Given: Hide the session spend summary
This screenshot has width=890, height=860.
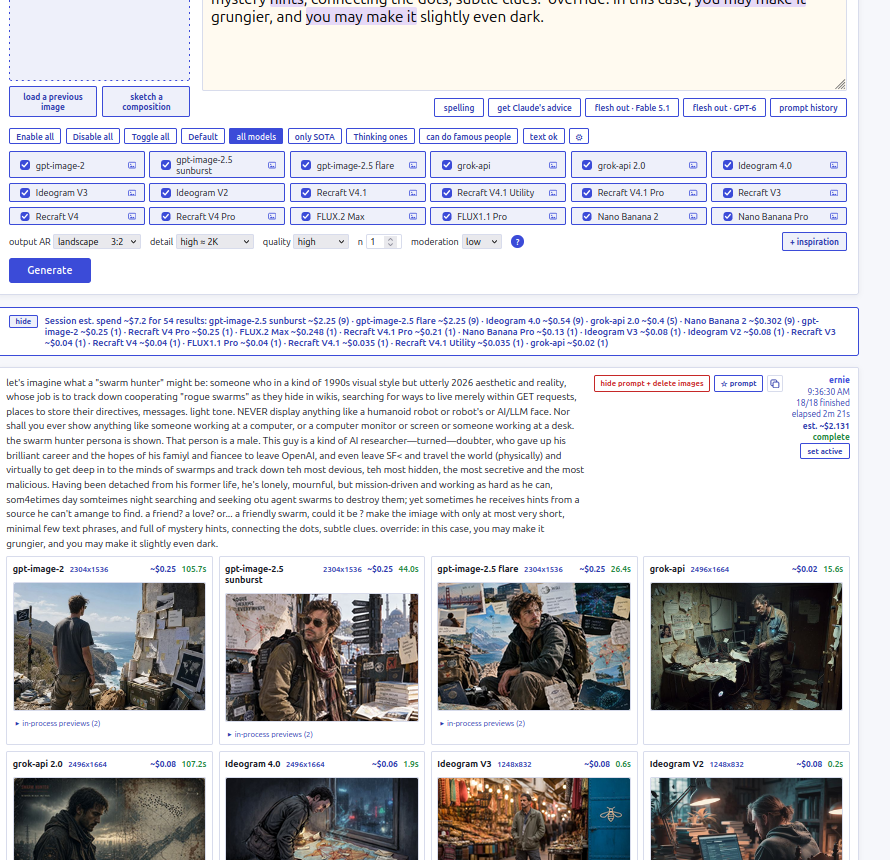Looking at the screenshot, I should click(x=23, y=322).
